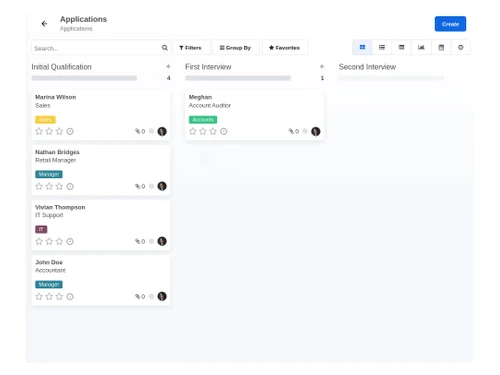Open Marina Wilson application card
The height and width of the screenshot is (375, 500).
101,115
